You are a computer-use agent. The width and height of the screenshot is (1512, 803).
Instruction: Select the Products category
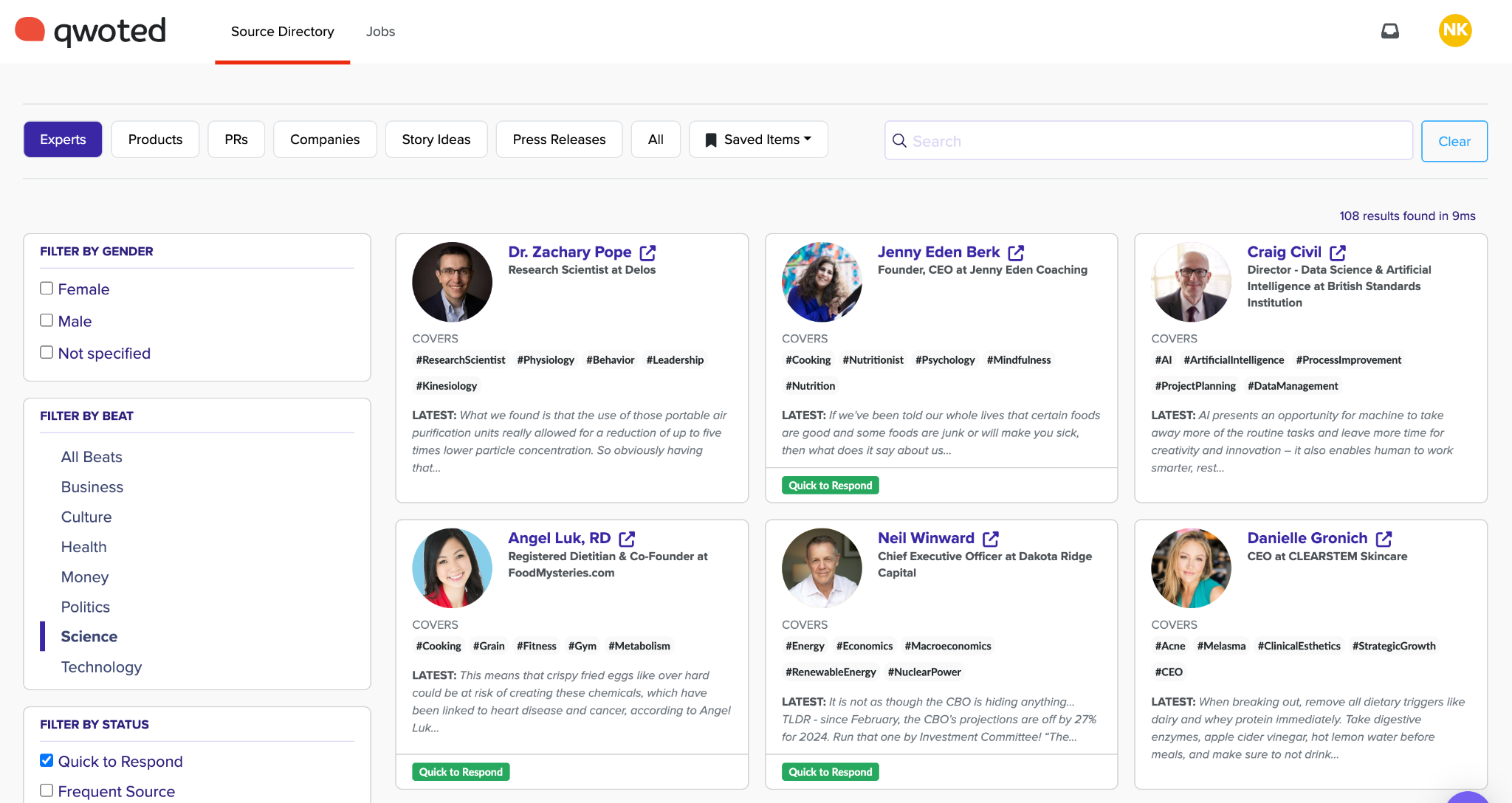coord(155,139)
